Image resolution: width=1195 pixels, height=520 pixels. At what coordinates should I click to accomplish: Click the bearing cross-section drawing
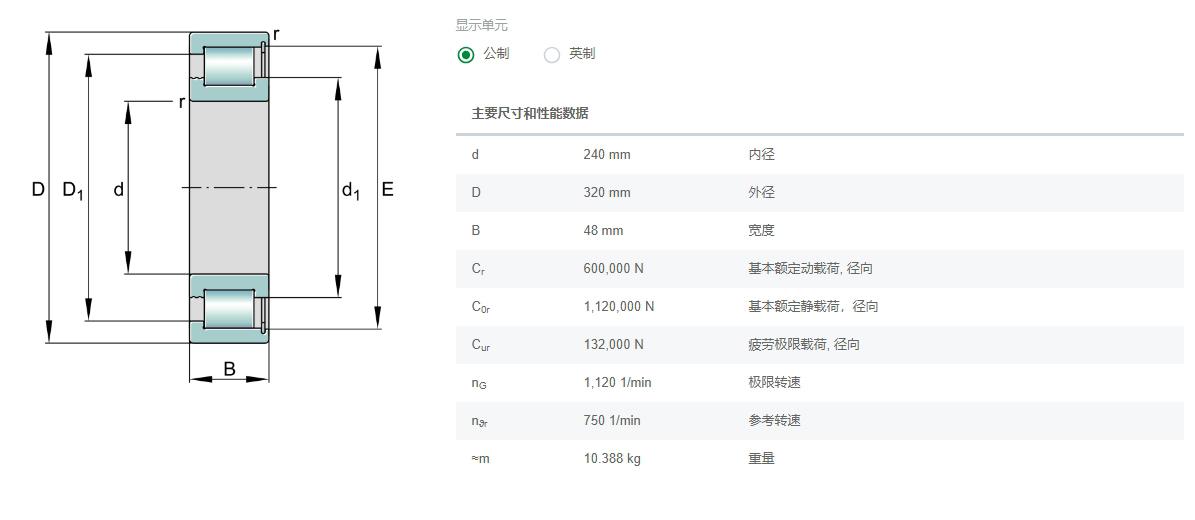coord(216,204)
